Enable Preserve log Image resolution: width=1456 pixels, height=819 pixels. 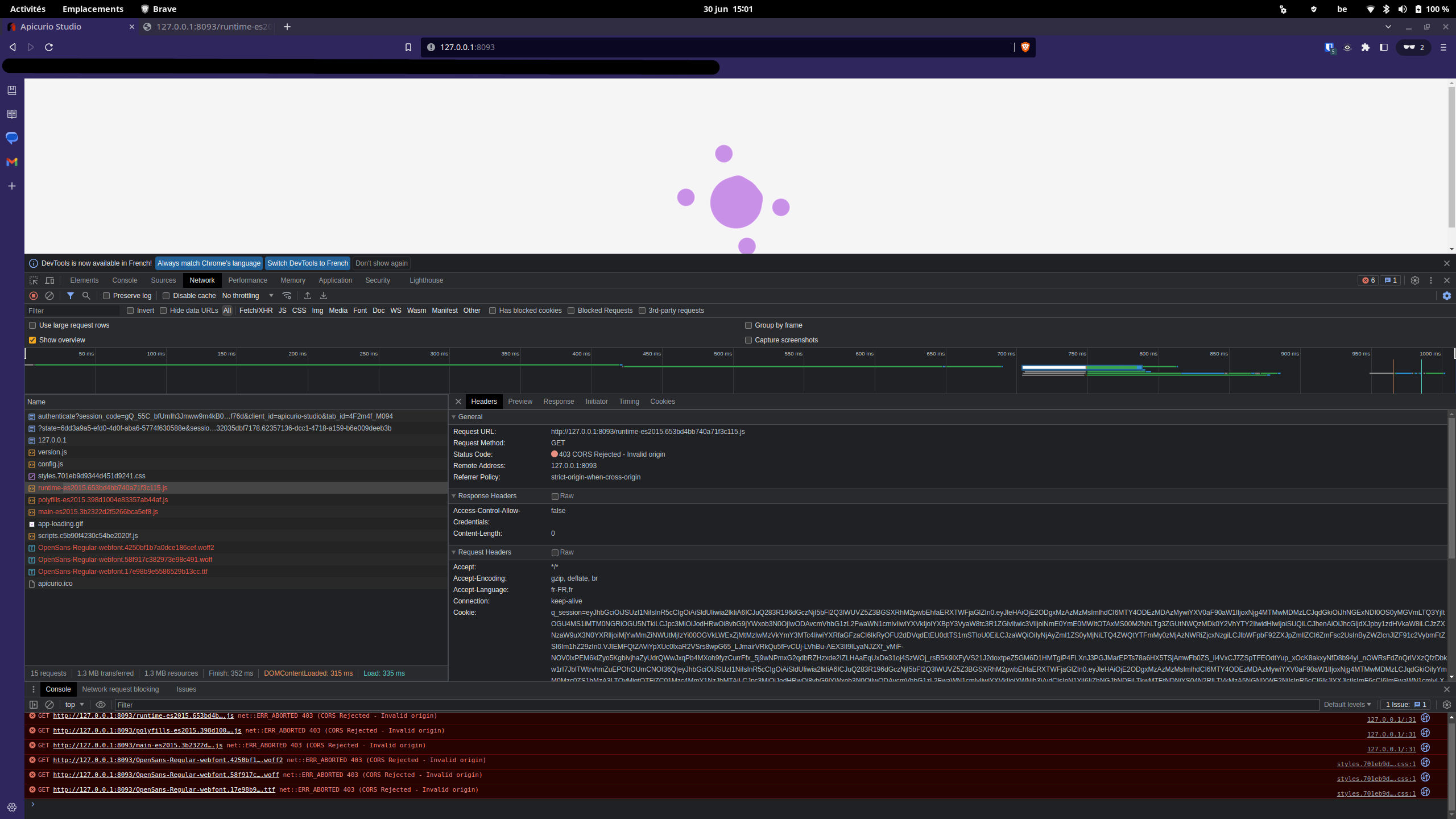coord(106,296)
